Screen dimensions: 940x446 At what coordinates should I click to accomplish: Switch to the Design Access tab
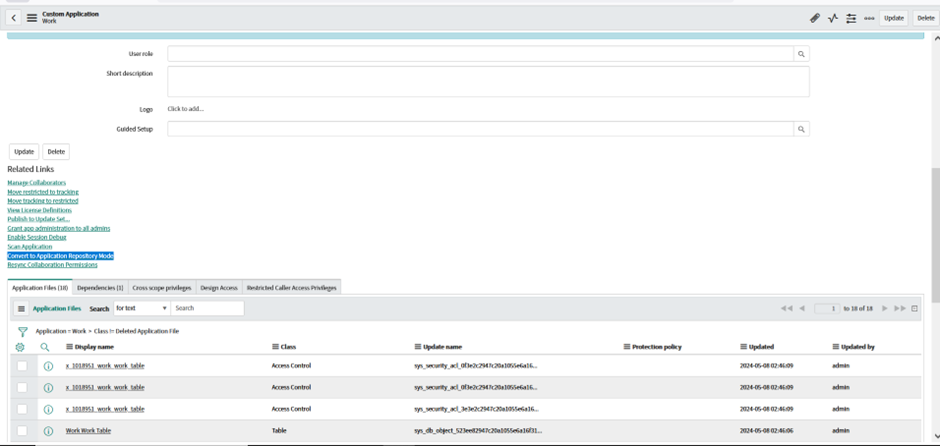click(x=219, y=288)
